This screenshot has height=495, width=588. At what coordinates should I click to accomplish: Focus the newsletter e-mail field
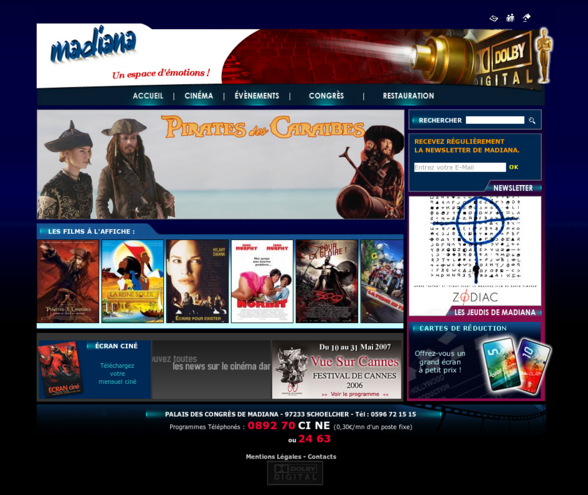pyautogui.click(x=460, y=167)
